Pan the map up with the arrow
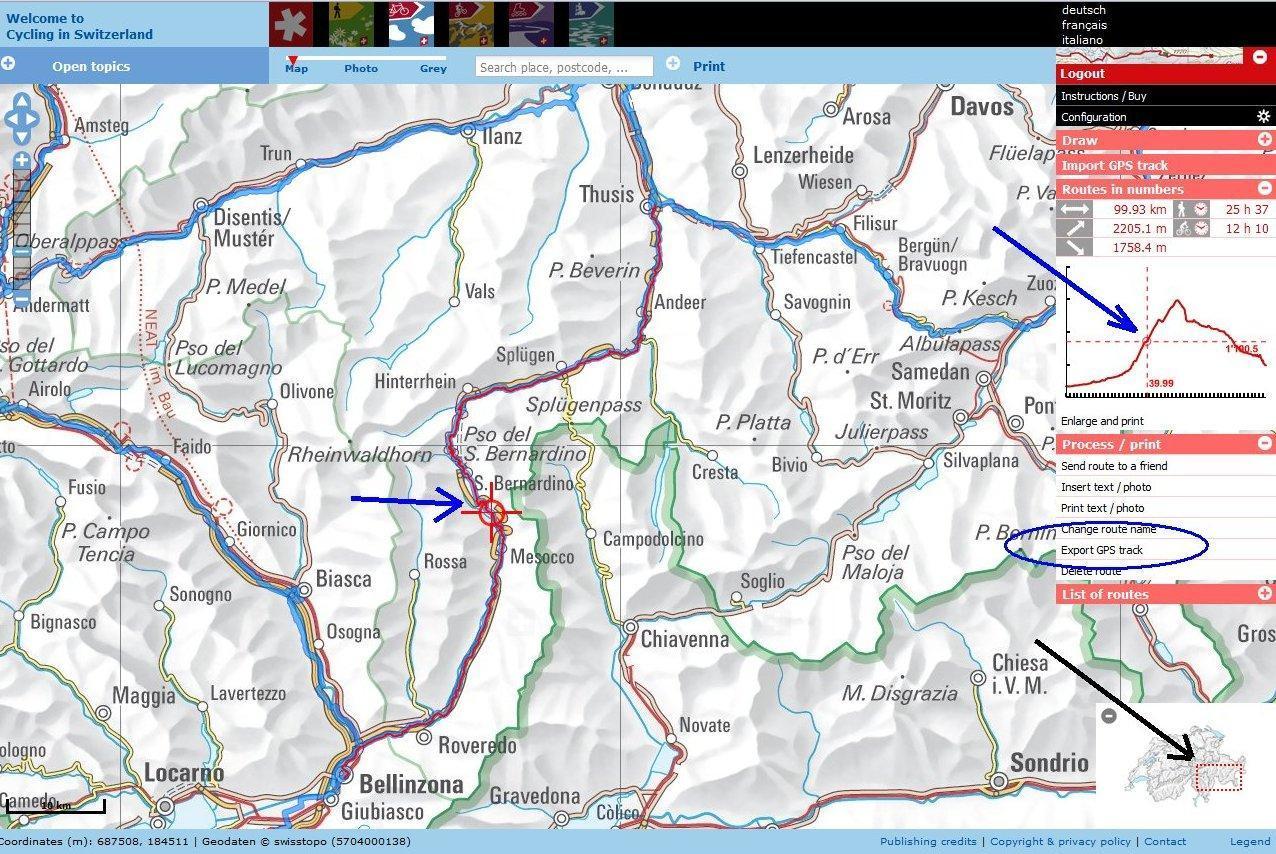This screenshot has height=854, width=1276. (21, 101)
